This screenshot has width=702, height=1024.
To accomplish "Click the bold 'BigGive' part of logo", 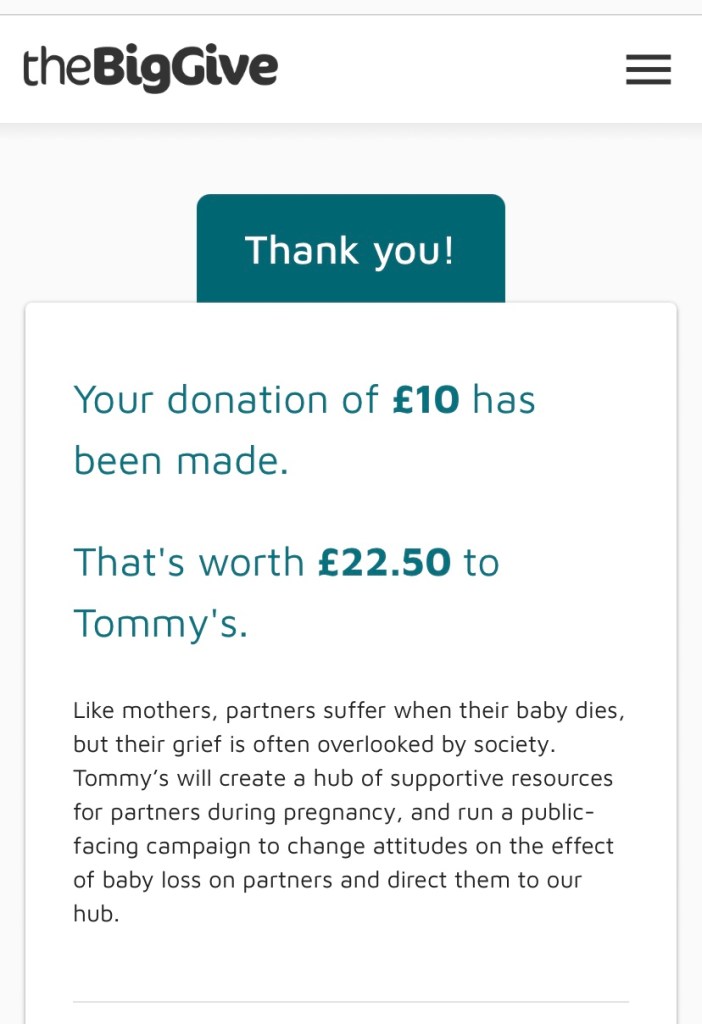I will pos(186,69).
